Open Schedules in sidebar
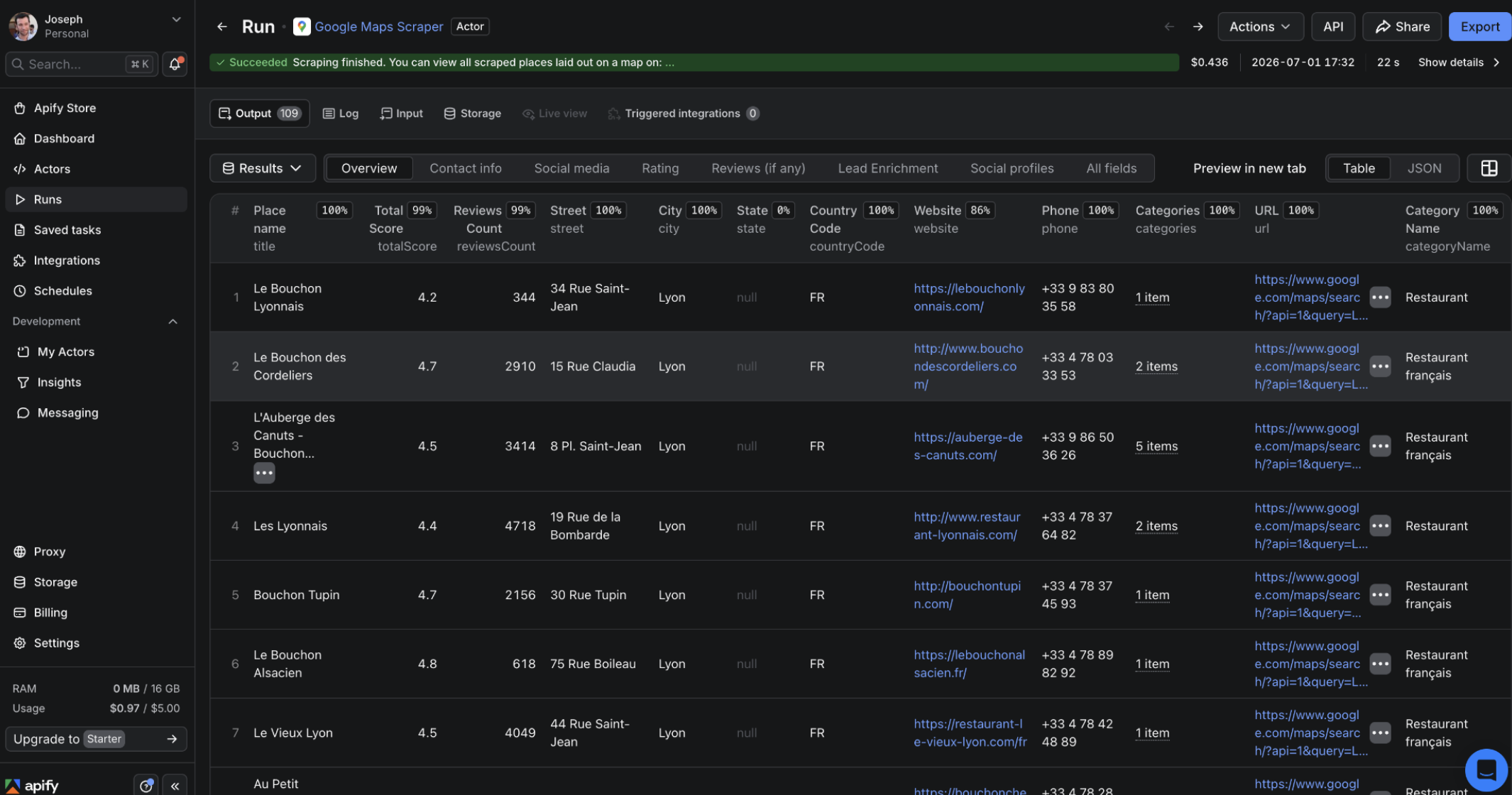This screenshot has height=795, width=1512. click(x=96, y=291)
